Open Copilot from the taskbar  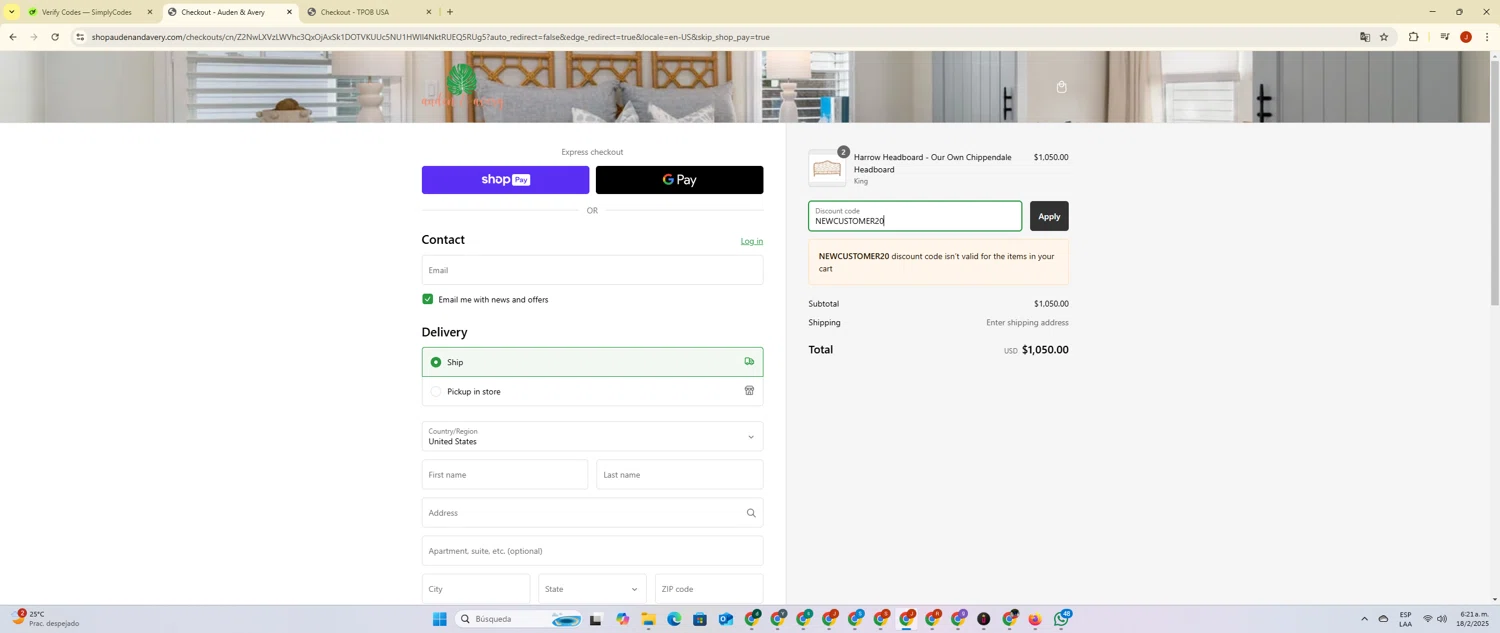622,619
